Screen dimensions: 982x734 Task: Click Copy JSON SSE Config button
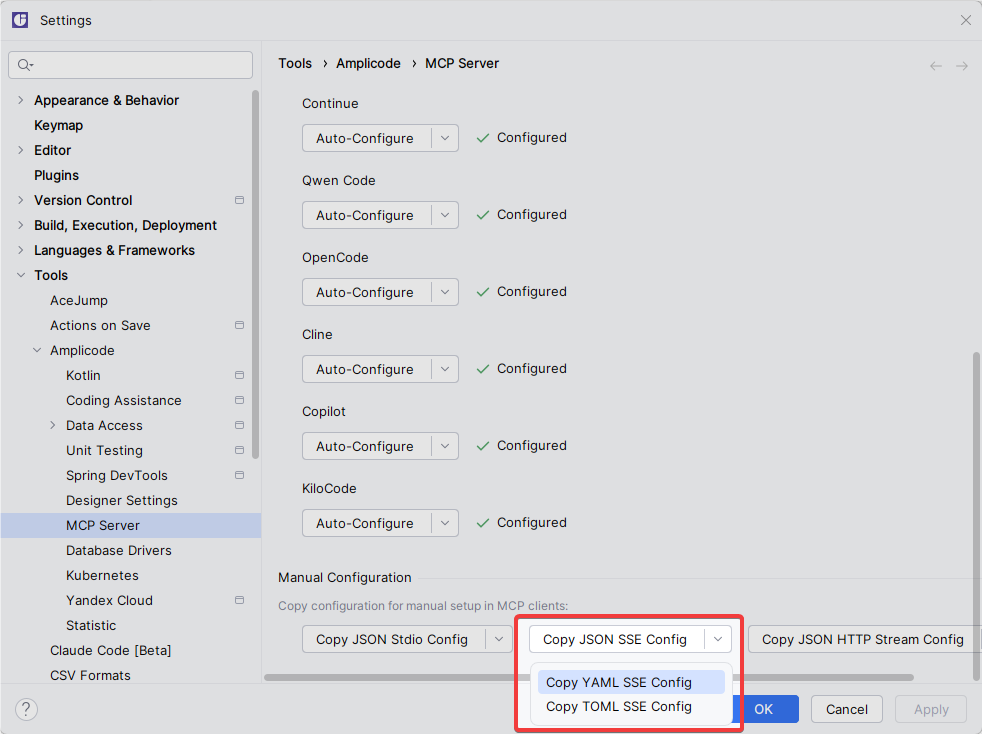click(617, 639)
